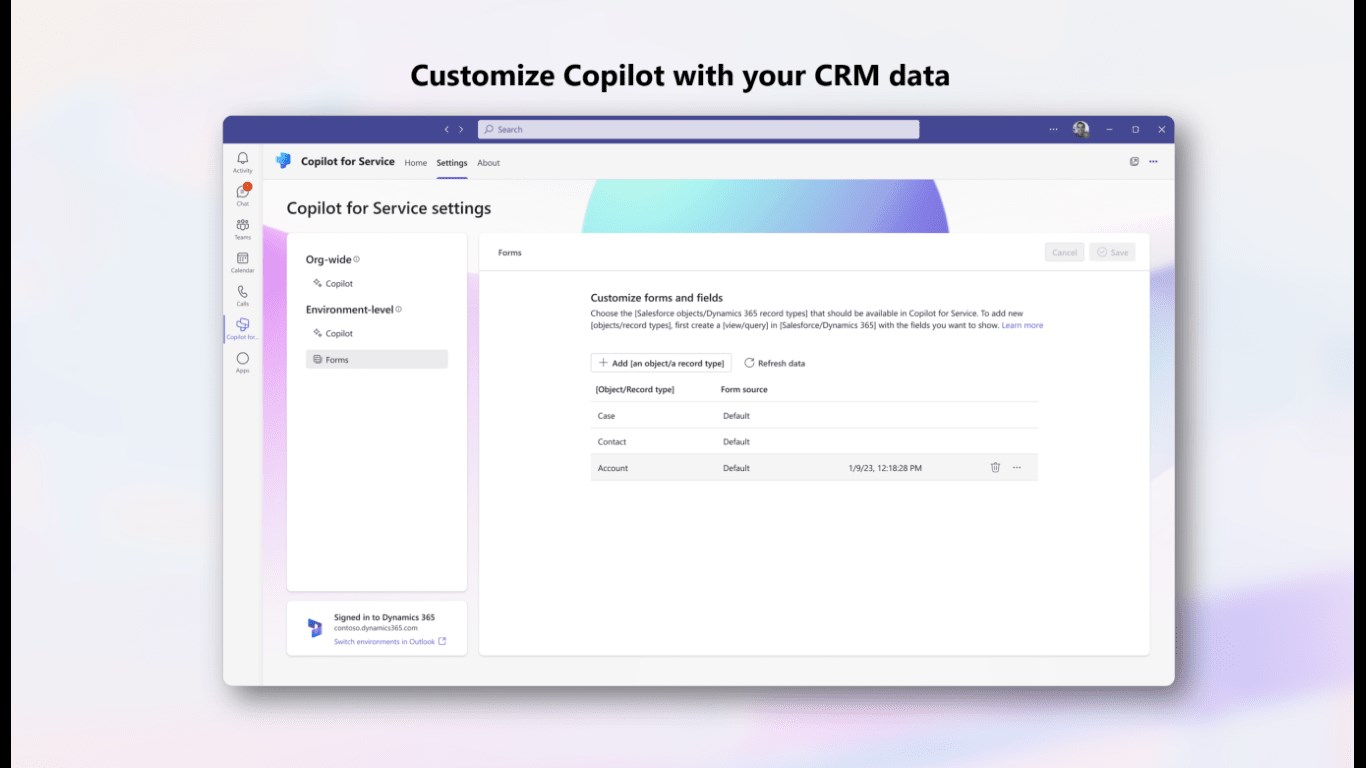Open the Calendar icon in sidebar
This screenshot has height=768, width=1366.
[x=242, y=262]
